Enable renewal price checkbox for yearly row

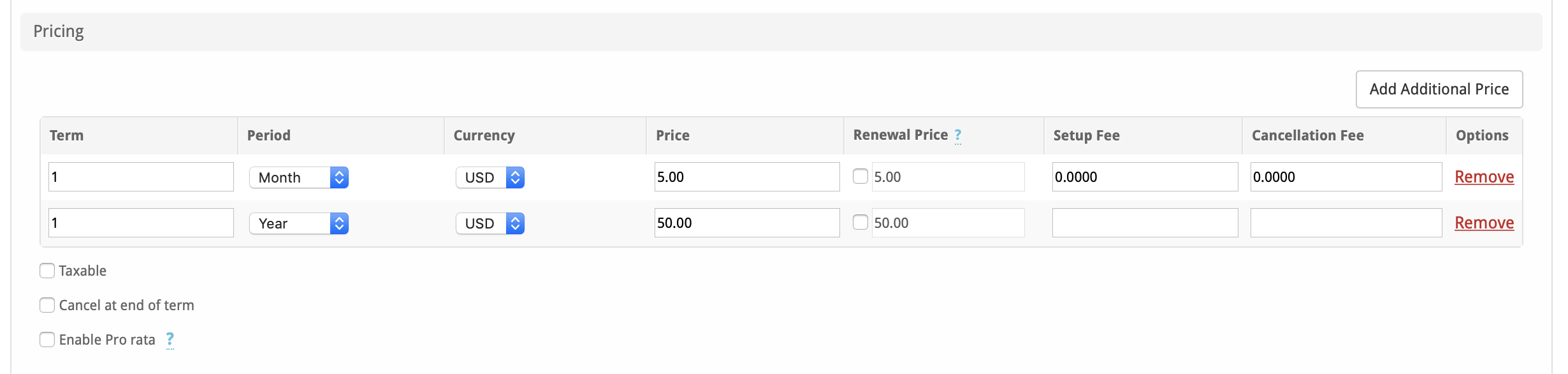860,223
